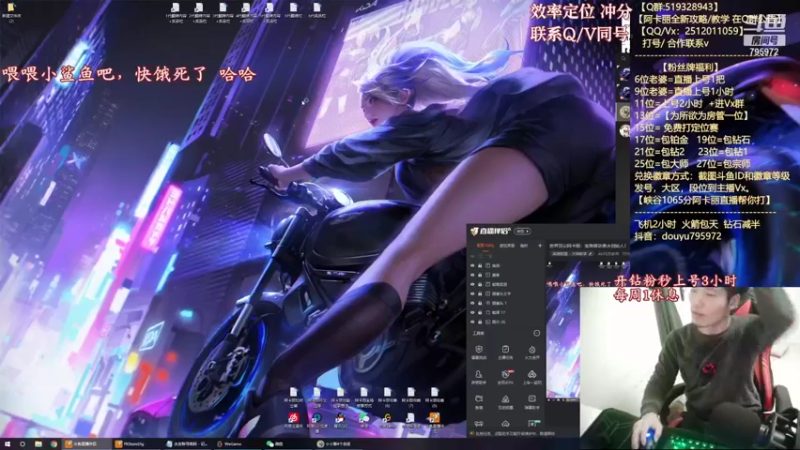This screenshot has height=450, width=800.
Task: Open the chat bubble tool in the toolbox
Action: point(532,402)
